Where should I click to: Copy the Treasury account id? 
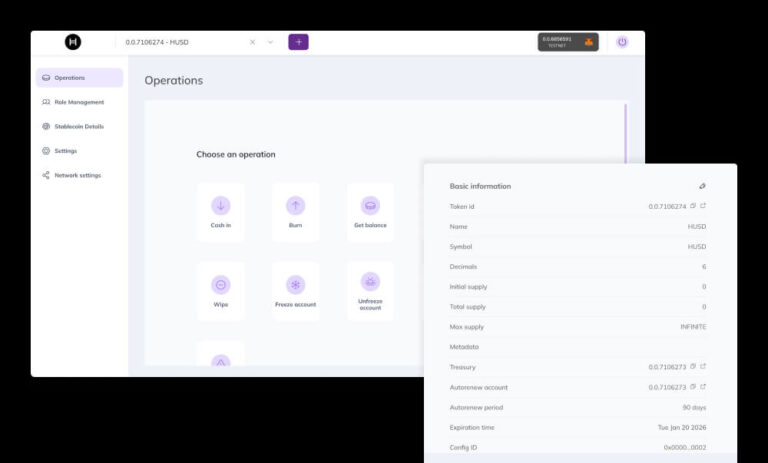coord(693,366)
